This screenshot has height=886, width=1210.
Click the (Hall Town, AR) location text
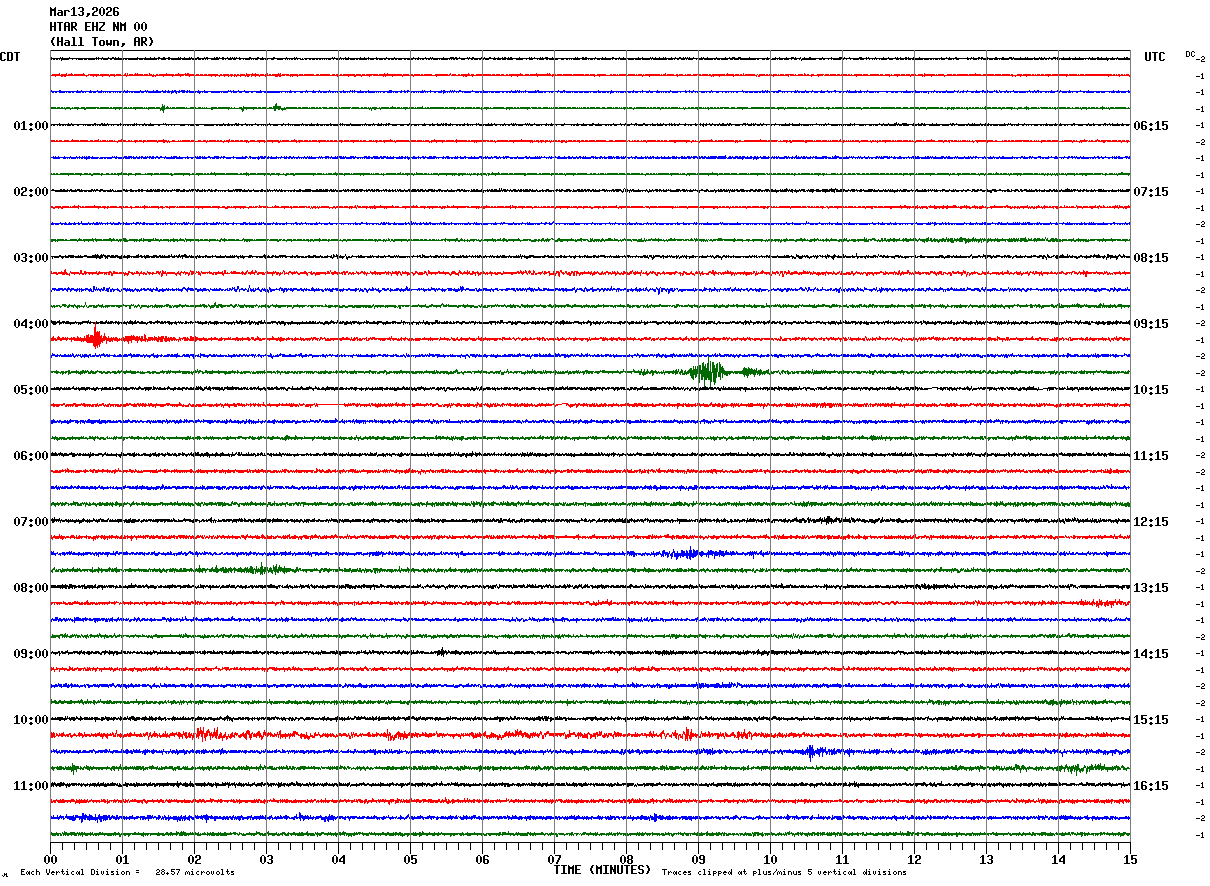[x=102, y=42]
